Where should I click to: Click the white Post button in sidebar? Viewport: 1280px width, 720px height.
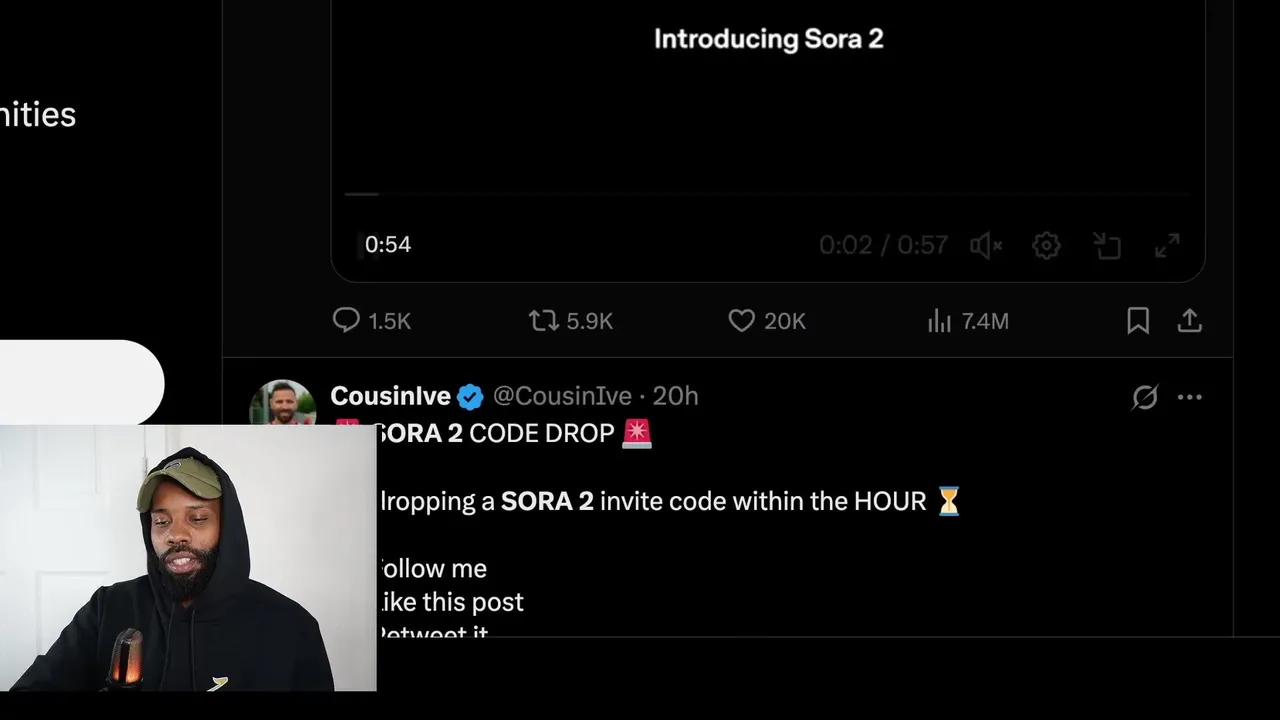tap(80, 382)
